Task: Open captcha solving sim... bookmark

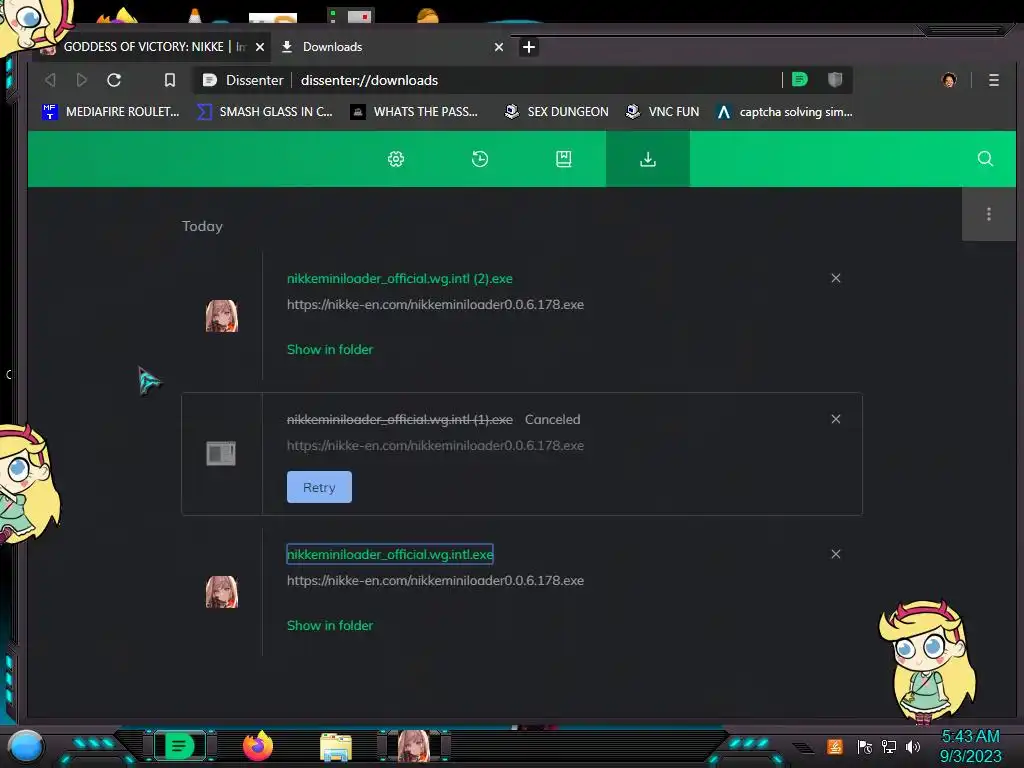Action: [784, 112]
